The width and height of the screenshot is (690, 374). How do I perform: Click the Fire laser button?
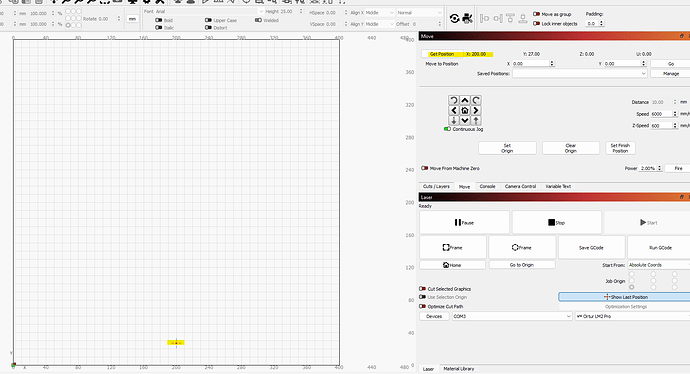point(678,169)
